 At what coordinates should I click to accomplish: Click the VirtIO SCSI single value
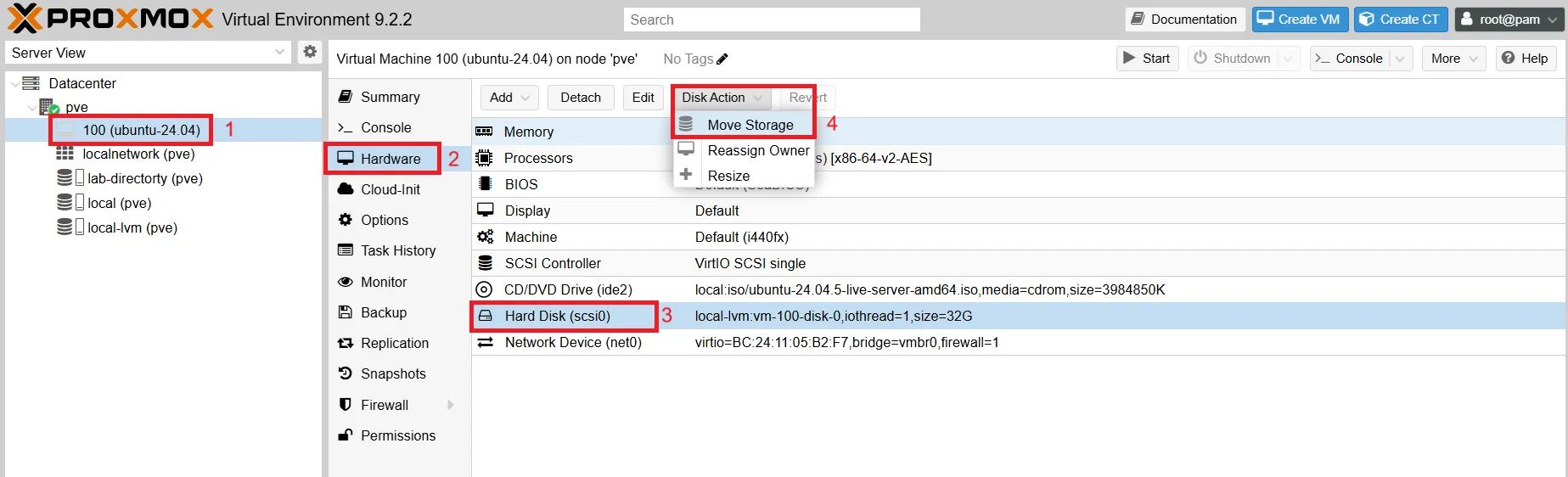coord(750,263)
